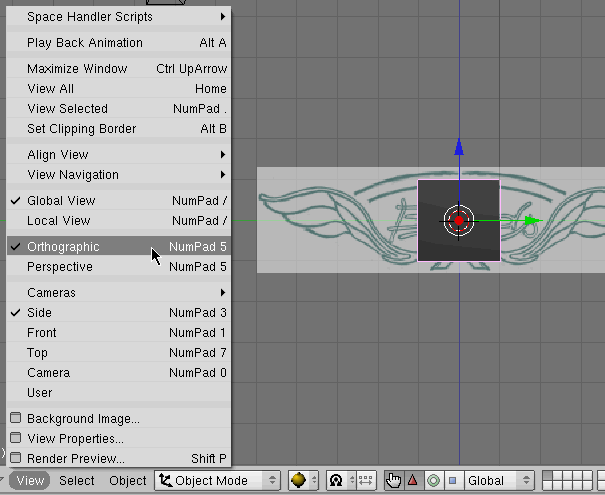The height and width of the screenshot is (495, 605).
Task: Click the blue Z-axis manipulator arrow
Action: tap(459, 148)
